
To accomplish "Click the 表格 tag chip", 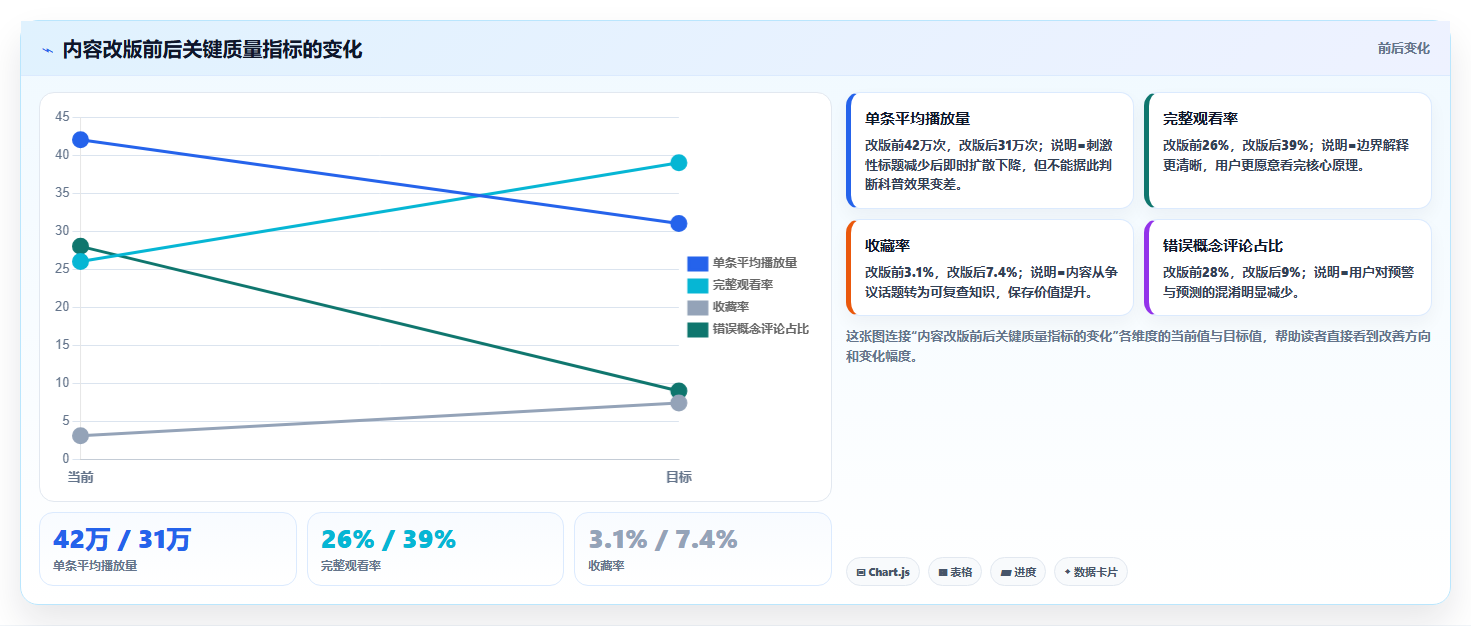I will (x=955, y=572).
